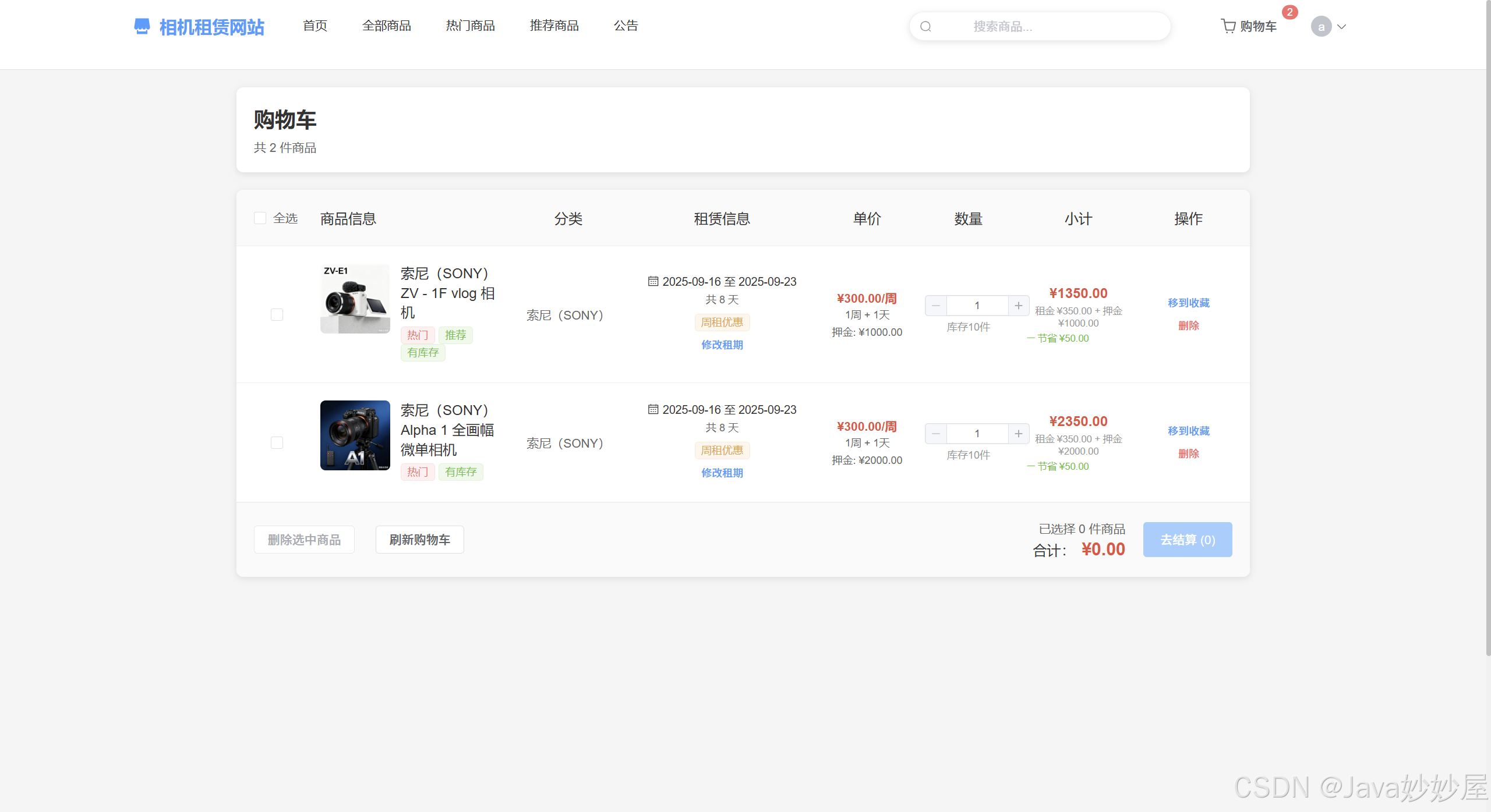Image resolution: width=1491 pixels, height=812 pixels.
Task: Click quantity field for ZV-1F camera
Action: pyautogui.click(x=977, y=306)
